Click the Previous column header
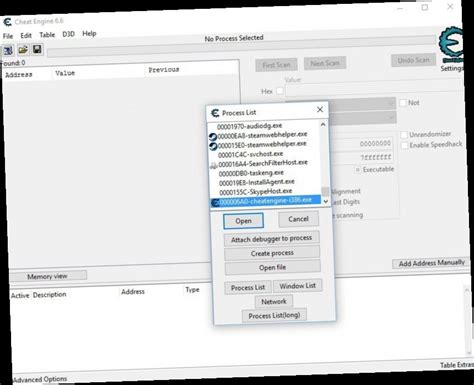The image size is (474, 385). pyautogui.click(x=164, y=70)
